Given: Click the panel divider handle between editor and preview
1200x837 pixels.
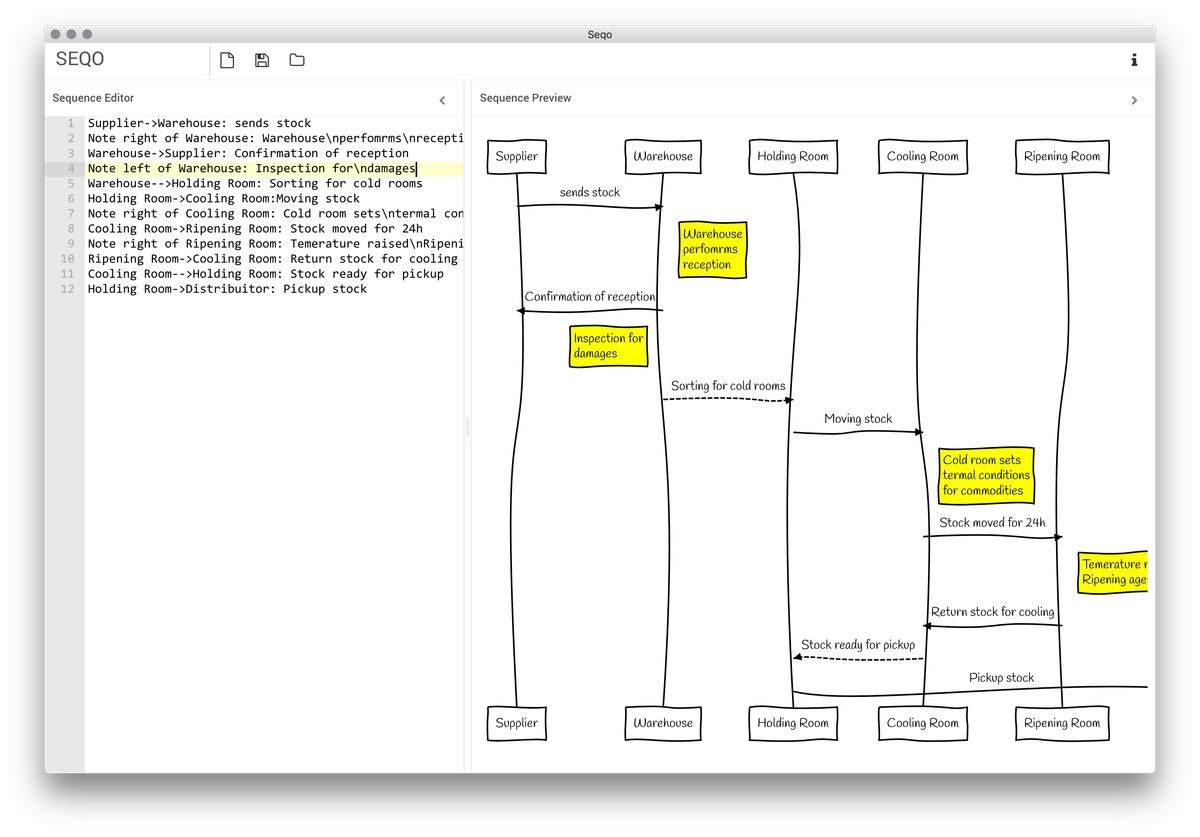Looking at the screenshot, I should click(x=466, y=427).
